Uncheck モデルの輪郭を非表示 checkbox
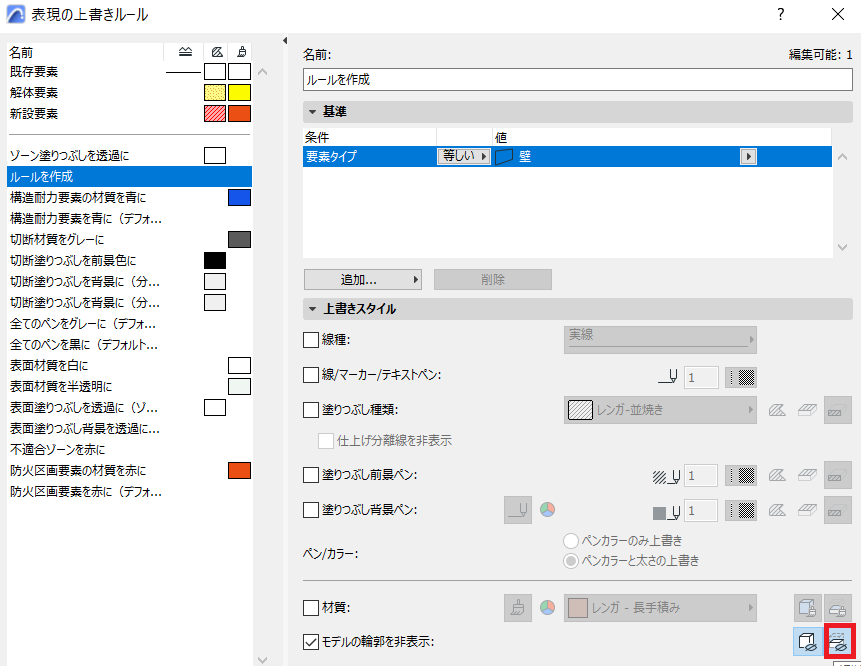 pyautogui.click(x=311, y=641)
